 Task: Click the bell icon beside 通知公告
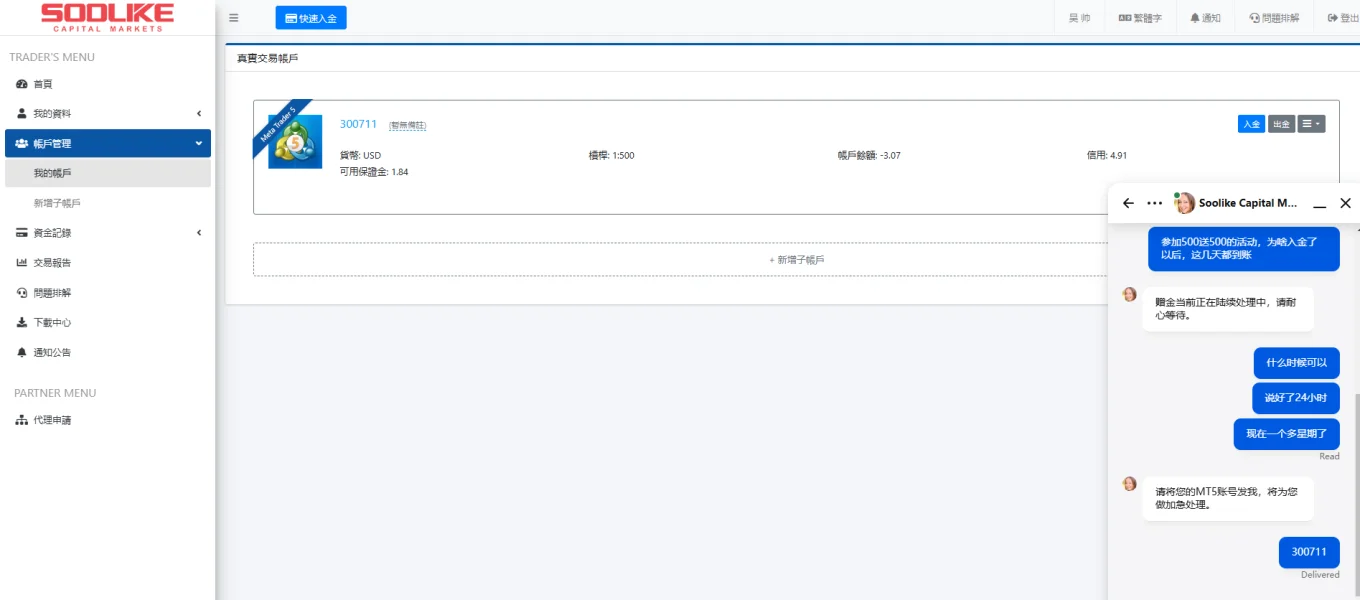(22, 353)
